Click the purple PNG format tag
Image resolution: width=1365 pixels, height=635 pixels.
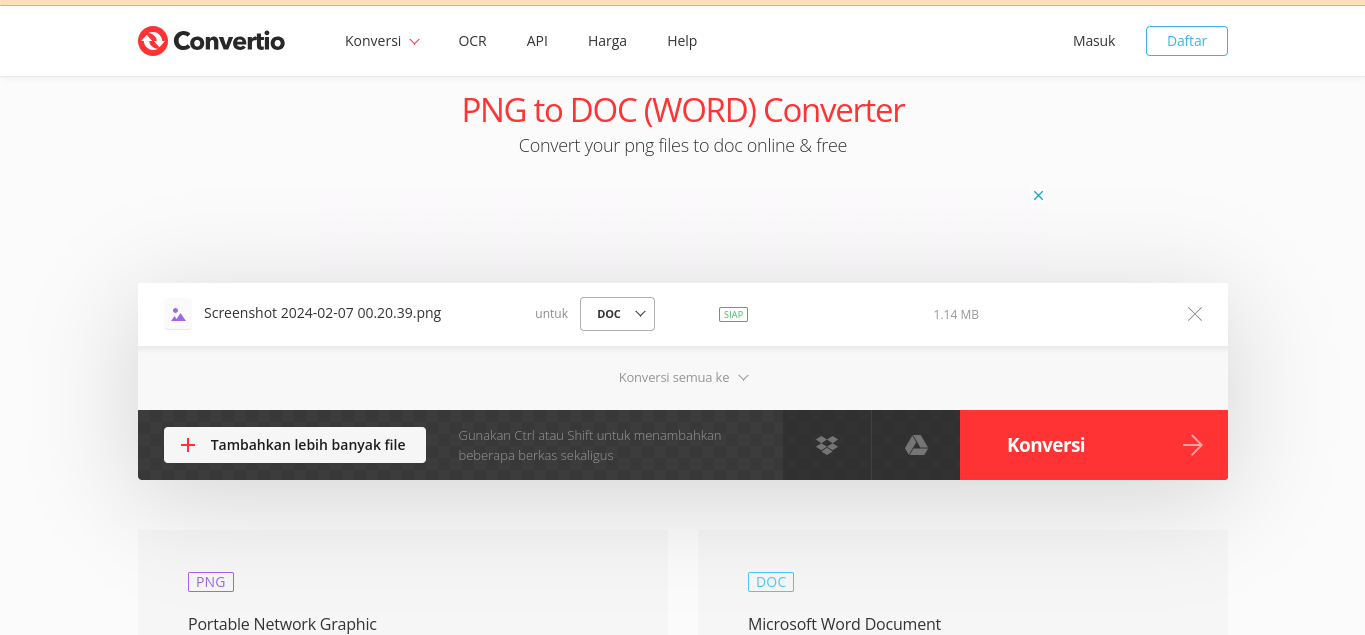[x=211, y=582]
